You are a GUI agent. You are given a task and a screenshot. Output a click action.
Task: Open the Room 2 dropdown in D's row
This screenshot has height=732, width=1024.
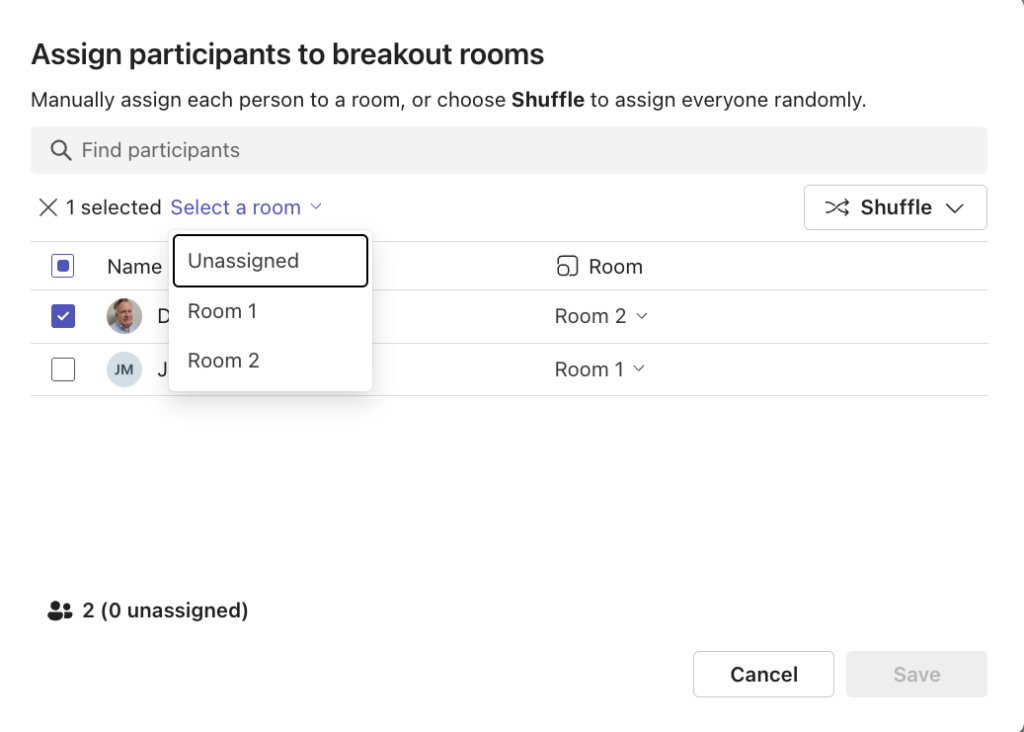coord(600,316)
